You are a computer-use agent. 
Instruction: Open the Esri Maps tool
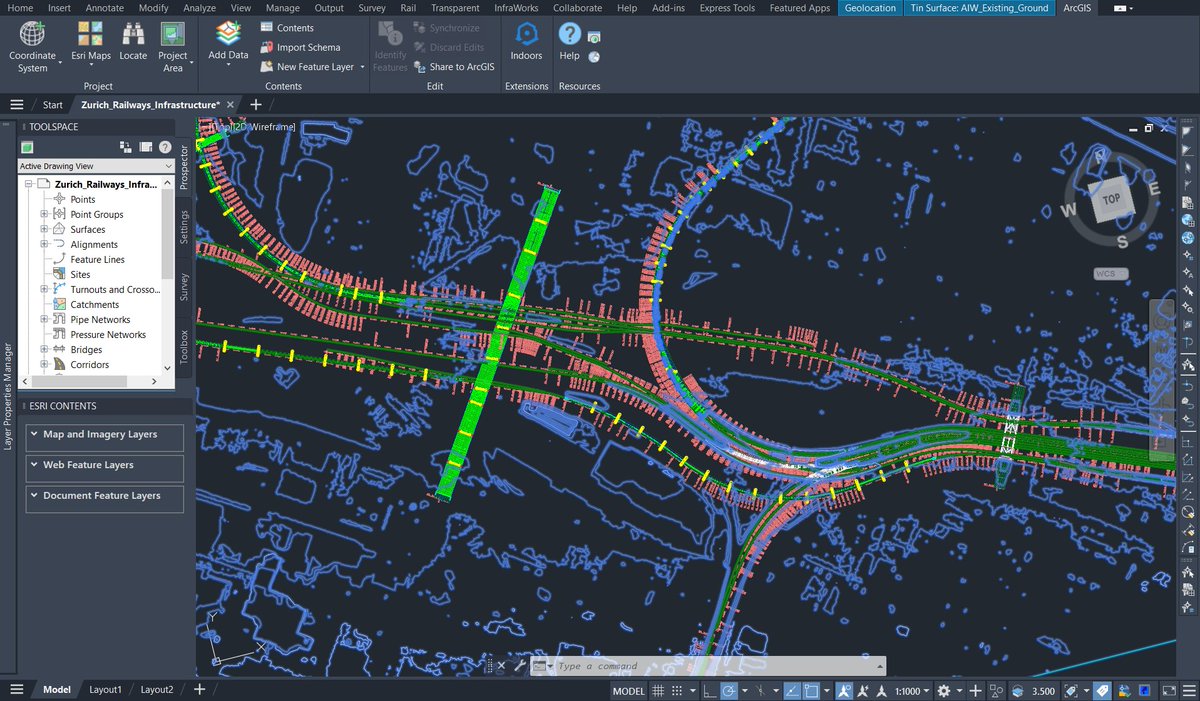(90, 44)
